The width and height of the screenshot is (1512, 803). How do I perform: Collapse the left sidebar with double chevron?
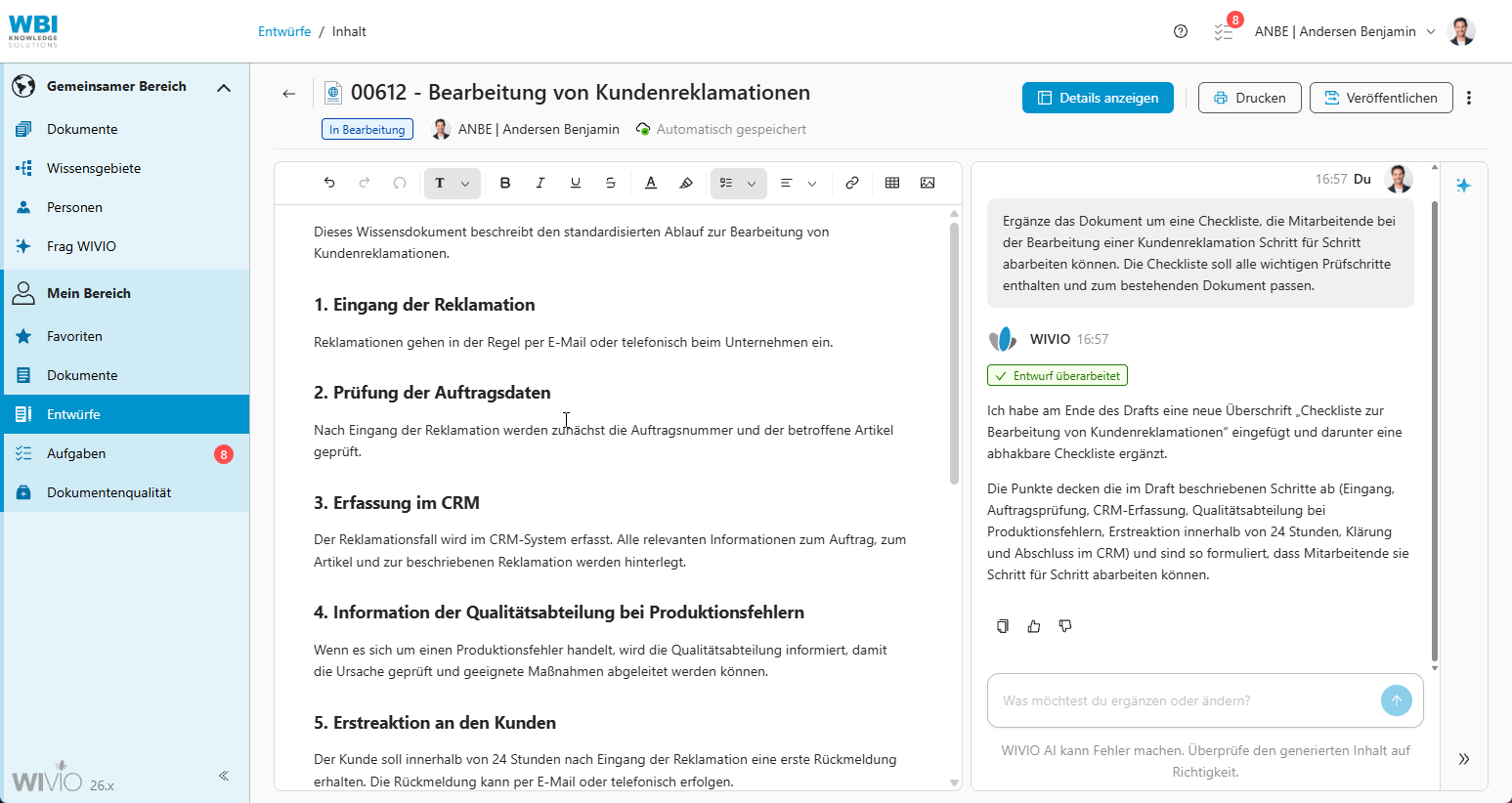click(224, 776)
